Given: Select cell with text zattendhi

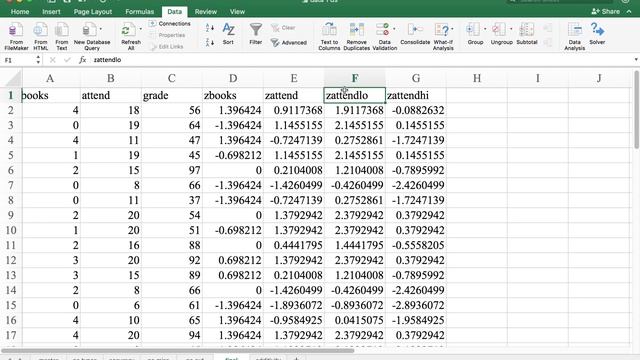Looking at the screenshot, I should pyautogui.click(x=416, y=96).
